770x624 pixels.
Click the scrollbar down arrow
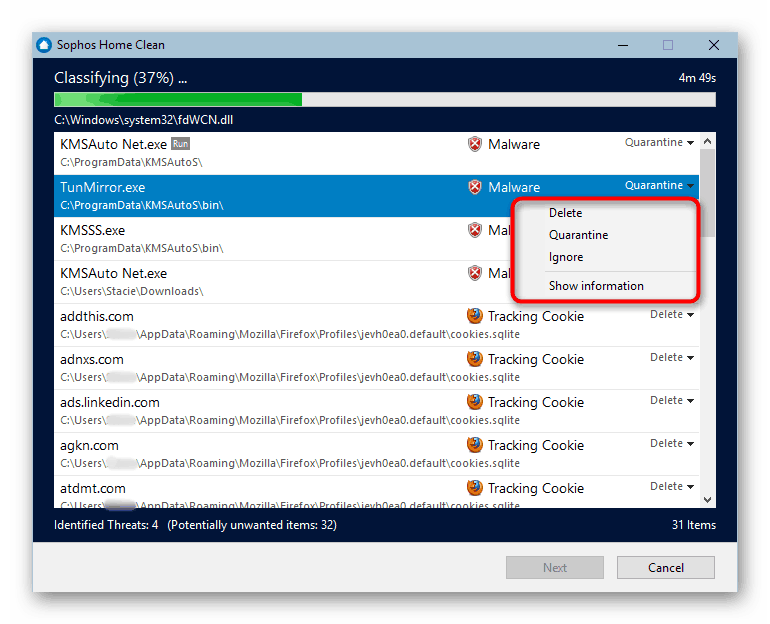point(708,500)
